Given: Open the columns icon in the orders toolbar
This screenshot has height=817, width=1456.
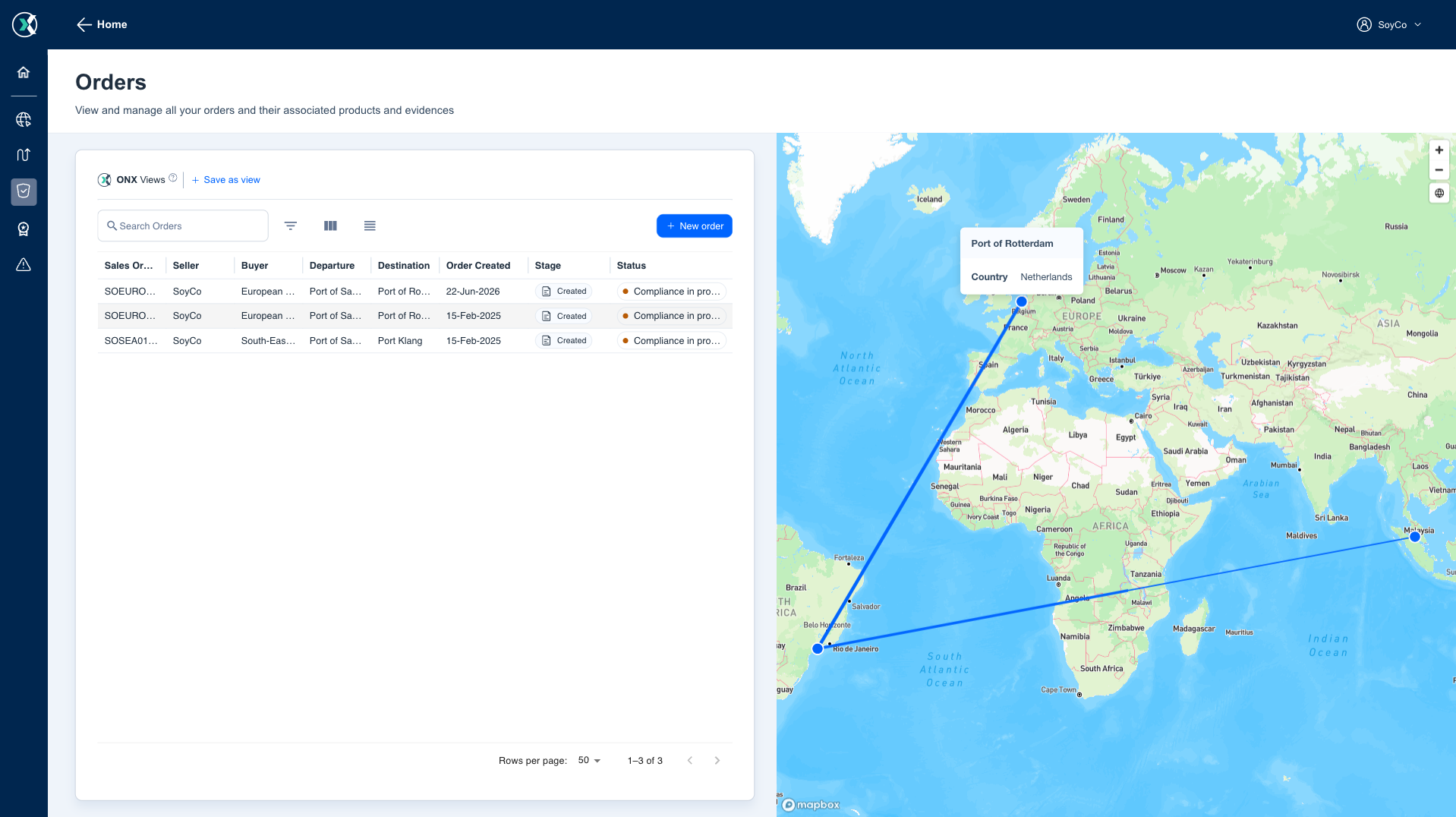Looking at the screenshot, I should (x=330, y=226).
